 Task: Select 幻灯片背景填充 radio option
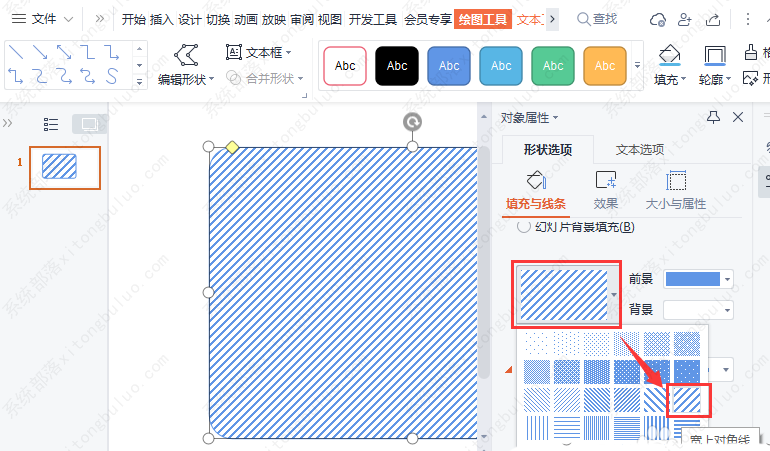coord(524,227)
